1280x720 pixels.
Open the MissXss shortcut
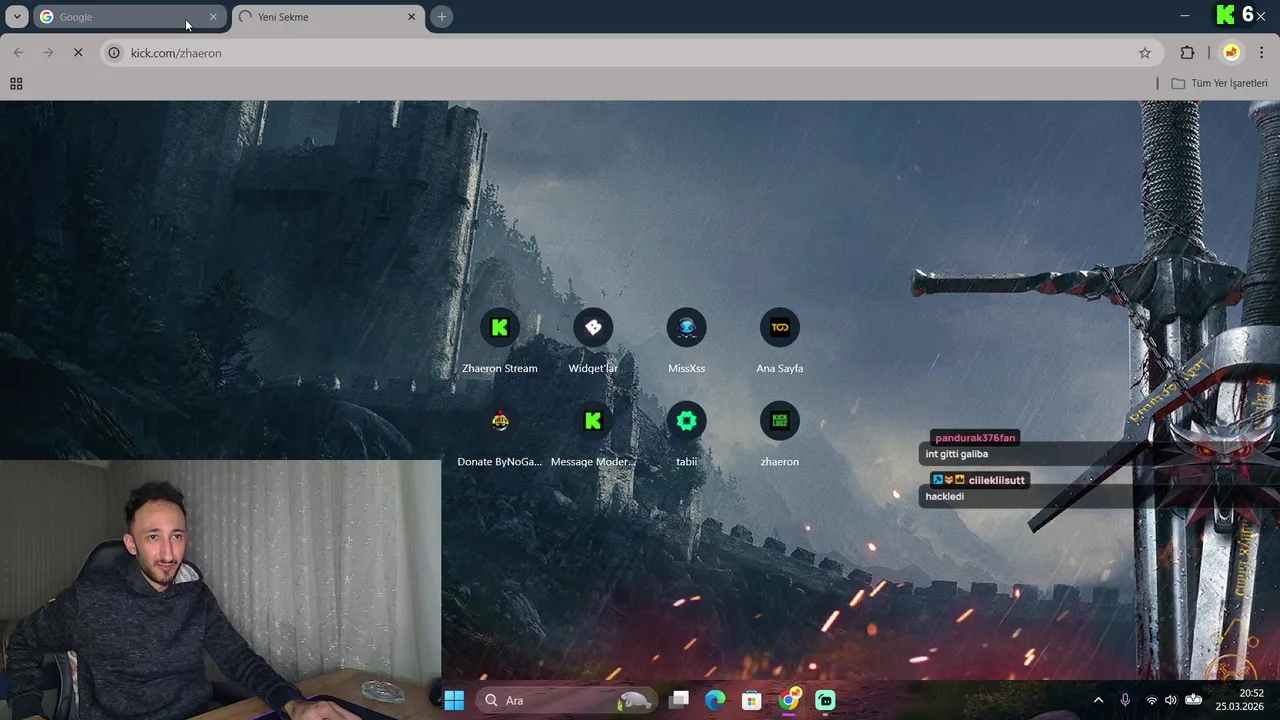click(686, 341)
